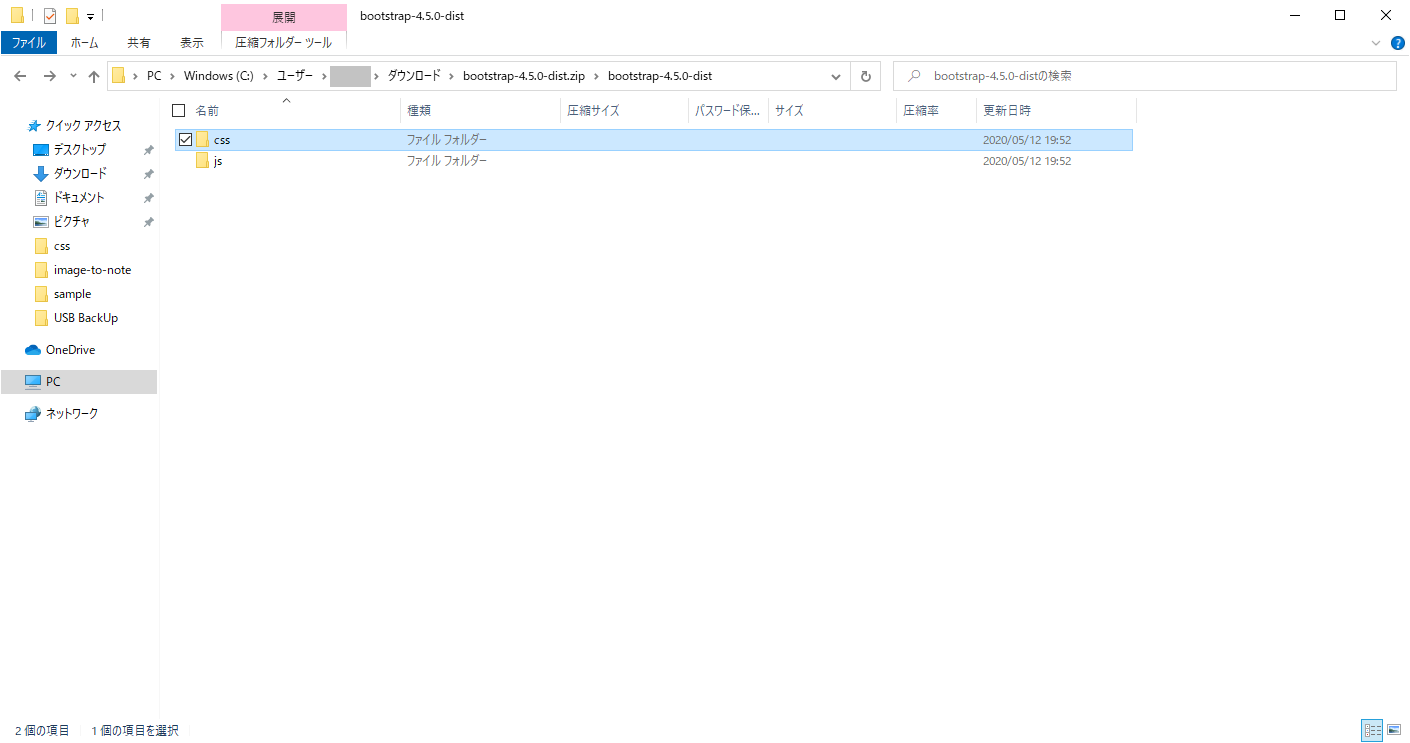Viewport: 1410px width, 743px height.
Task: Open the ファイル menu tab
Action: 28,42
